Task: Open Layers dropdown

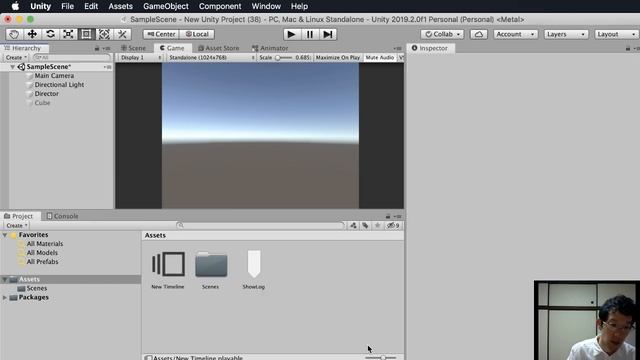Action: click(x=566, y=34)
